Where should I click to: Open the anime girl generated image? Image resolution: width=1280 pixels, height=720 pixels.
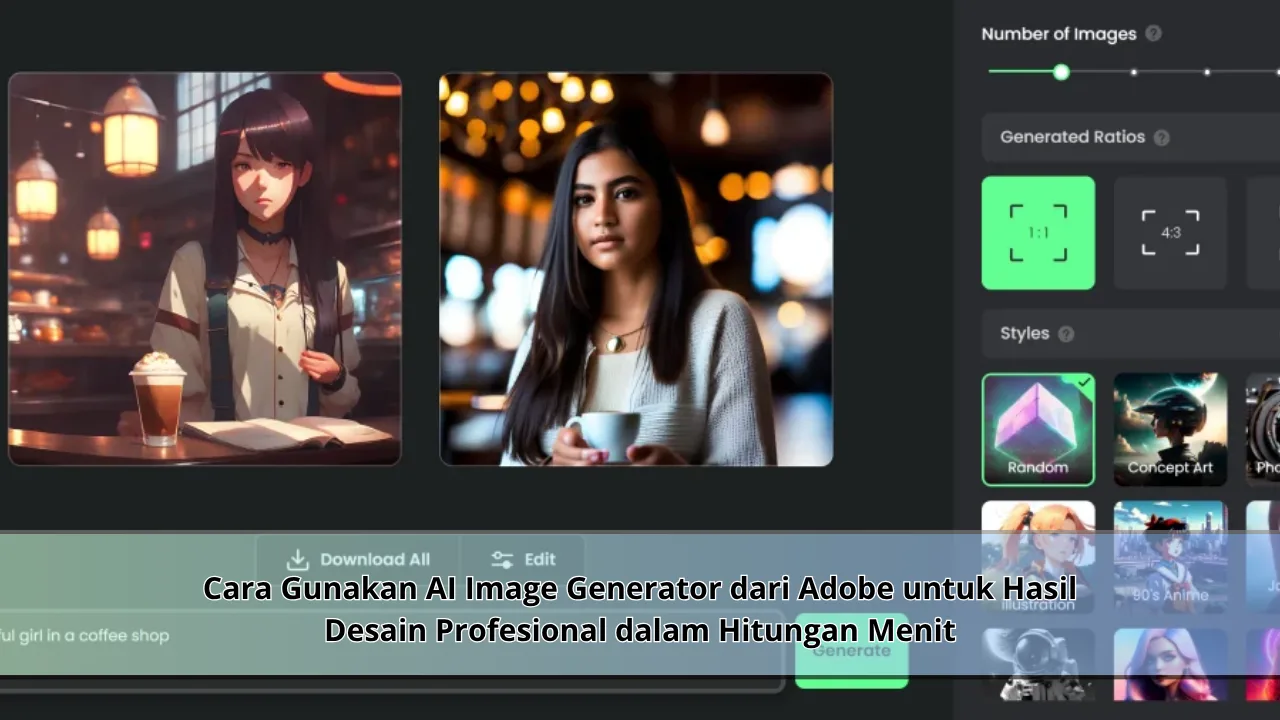tap(205, 269)
